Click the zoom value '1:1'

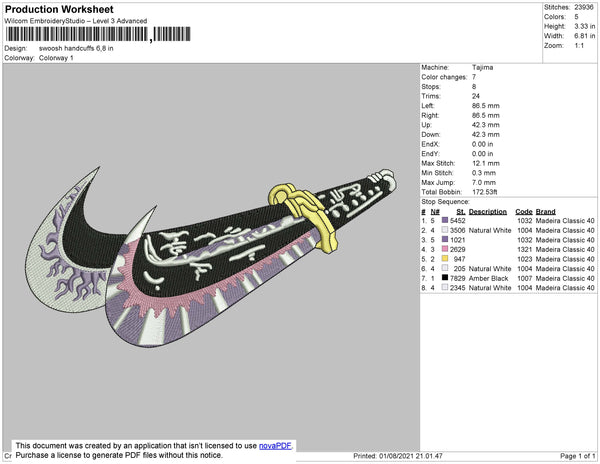tap(579, 46)
